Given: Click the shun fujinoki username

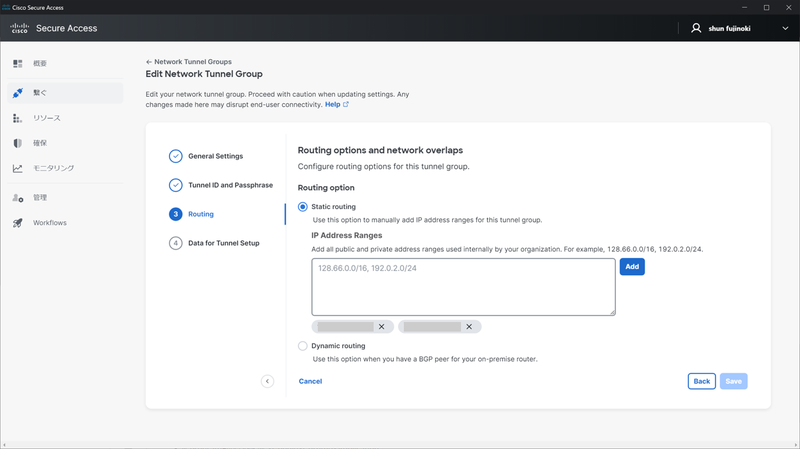Looking at the screenshot, I should coord(729,29).
